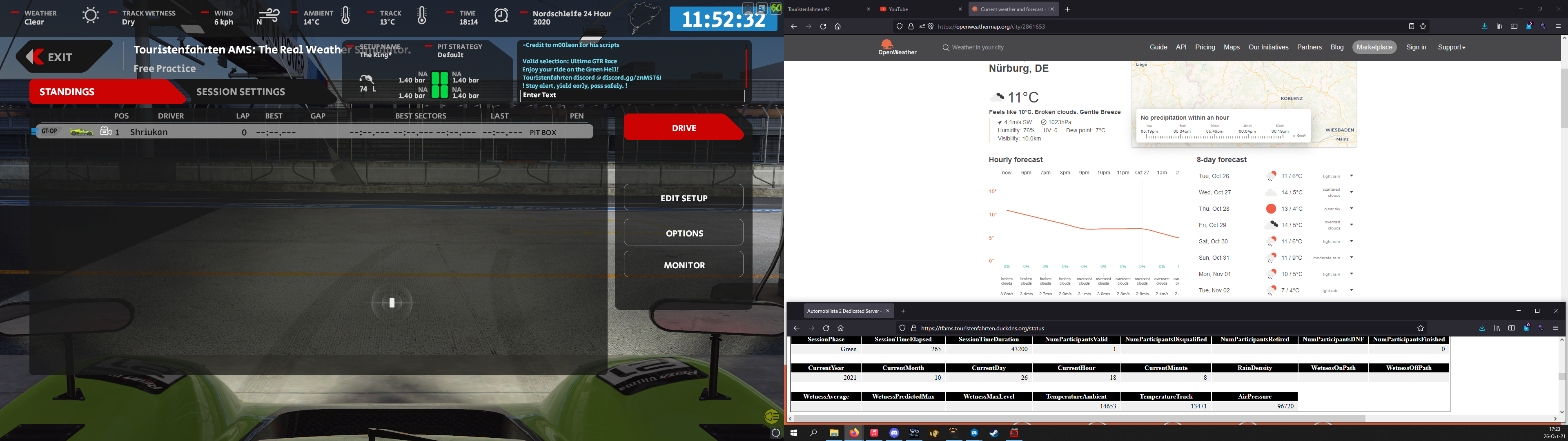Open the Firefox menu in openweathermap window
Viewport: 1568px width, 441px height.
(1558, 27)
